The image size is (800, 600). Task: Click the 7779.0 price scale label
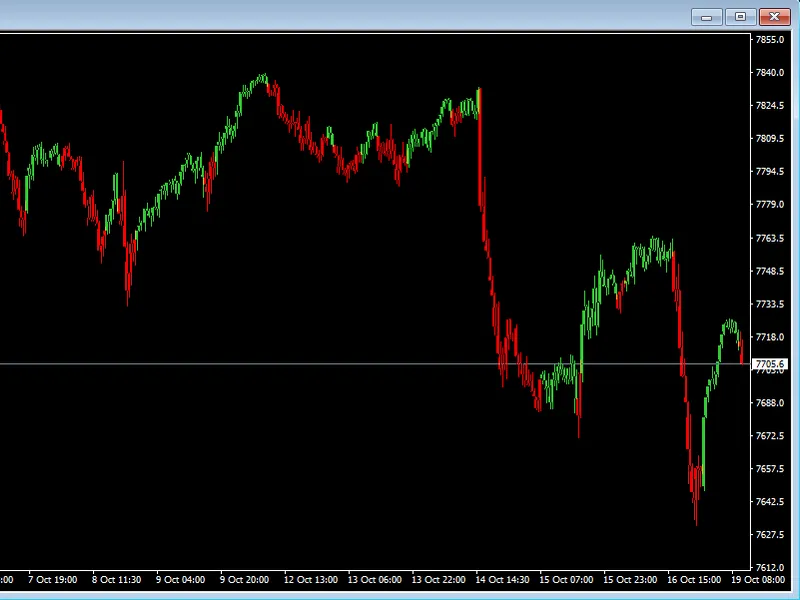point(769,205)
